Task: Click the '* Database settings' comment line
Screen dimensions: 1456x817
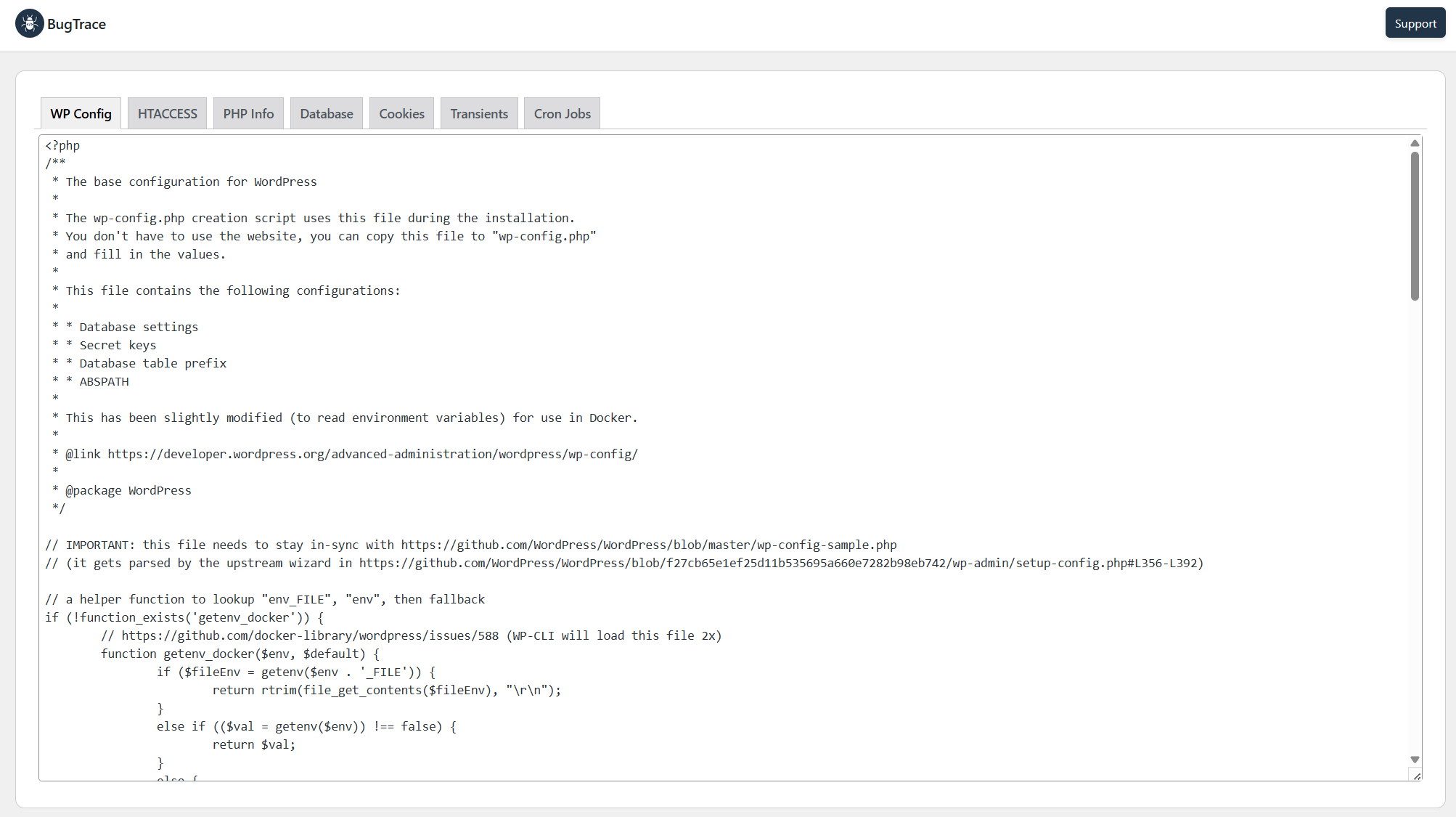Action: (125, 327)
